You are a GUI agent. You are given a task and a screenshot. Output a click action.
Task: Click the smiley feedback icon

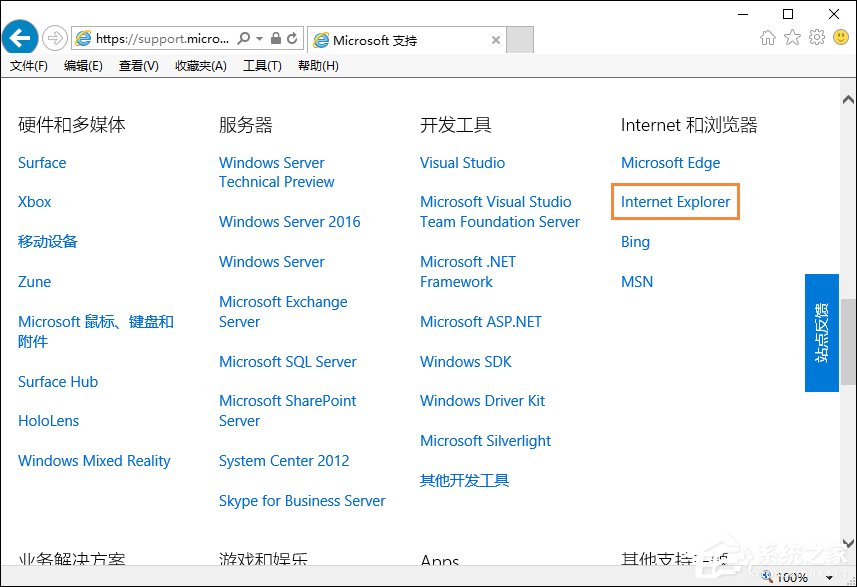(840, 38)
